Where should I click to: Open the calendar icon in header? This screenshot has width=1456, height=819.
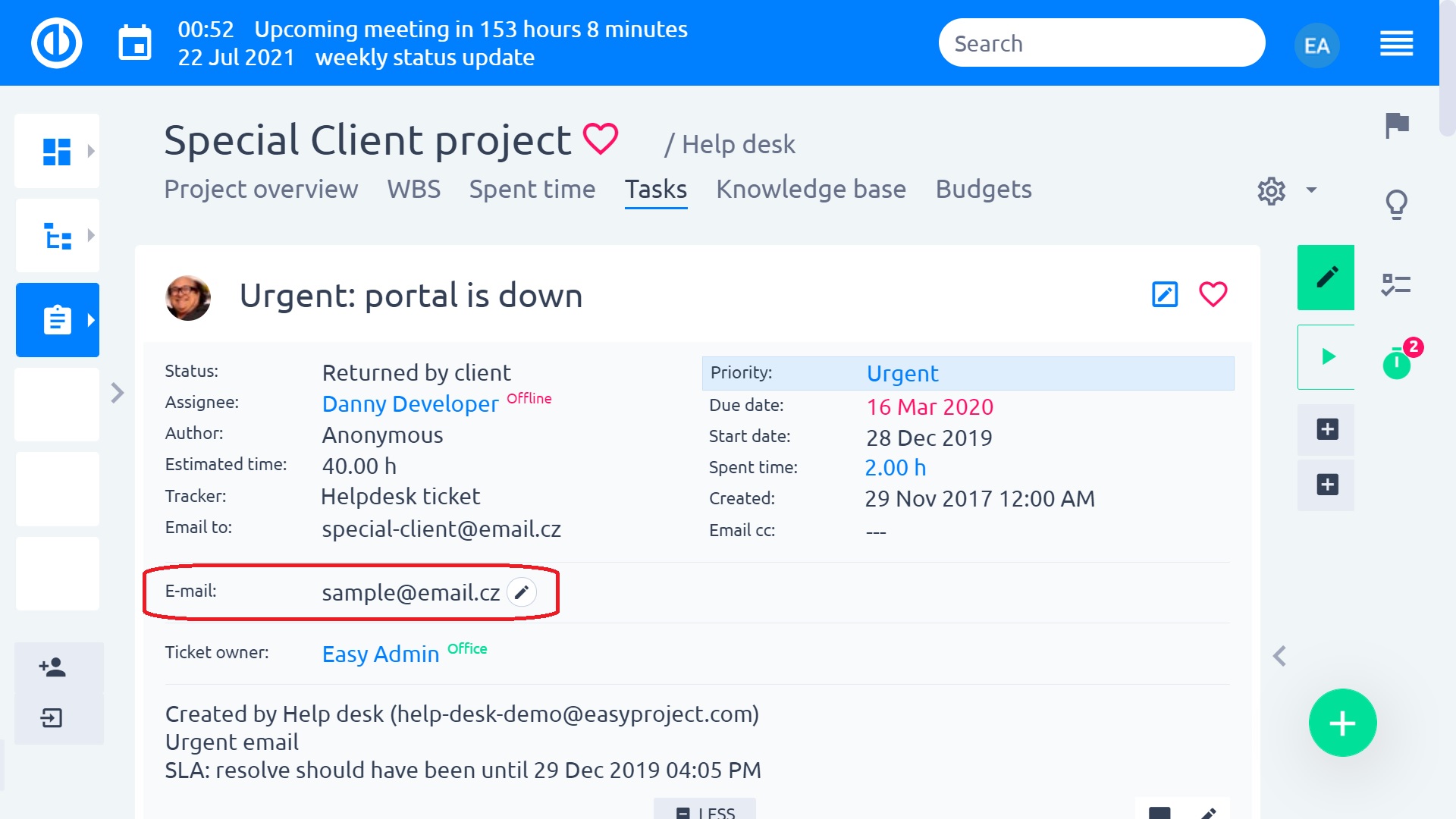point(135,43)
